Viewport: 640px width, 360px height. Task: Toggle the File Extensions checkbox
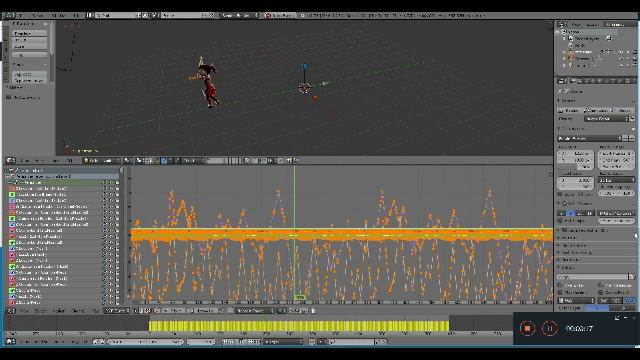tap(600, 285)
